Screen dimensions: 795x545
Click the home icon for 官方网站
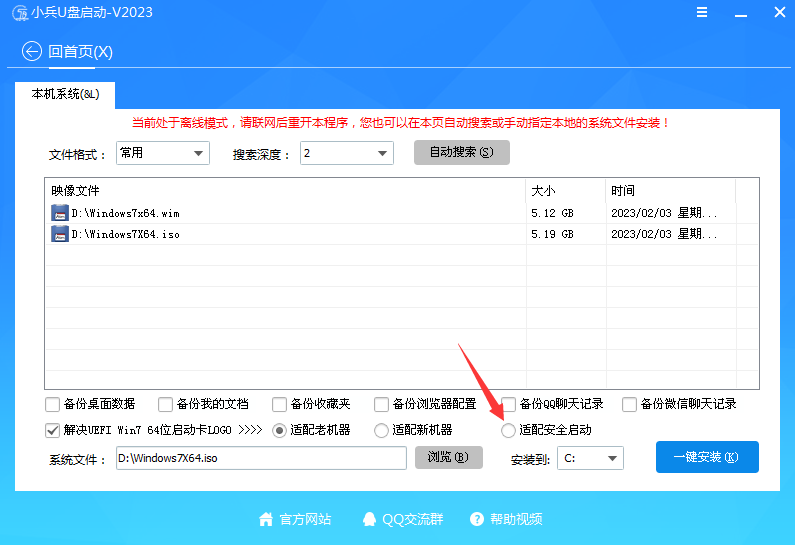point(266,519)
